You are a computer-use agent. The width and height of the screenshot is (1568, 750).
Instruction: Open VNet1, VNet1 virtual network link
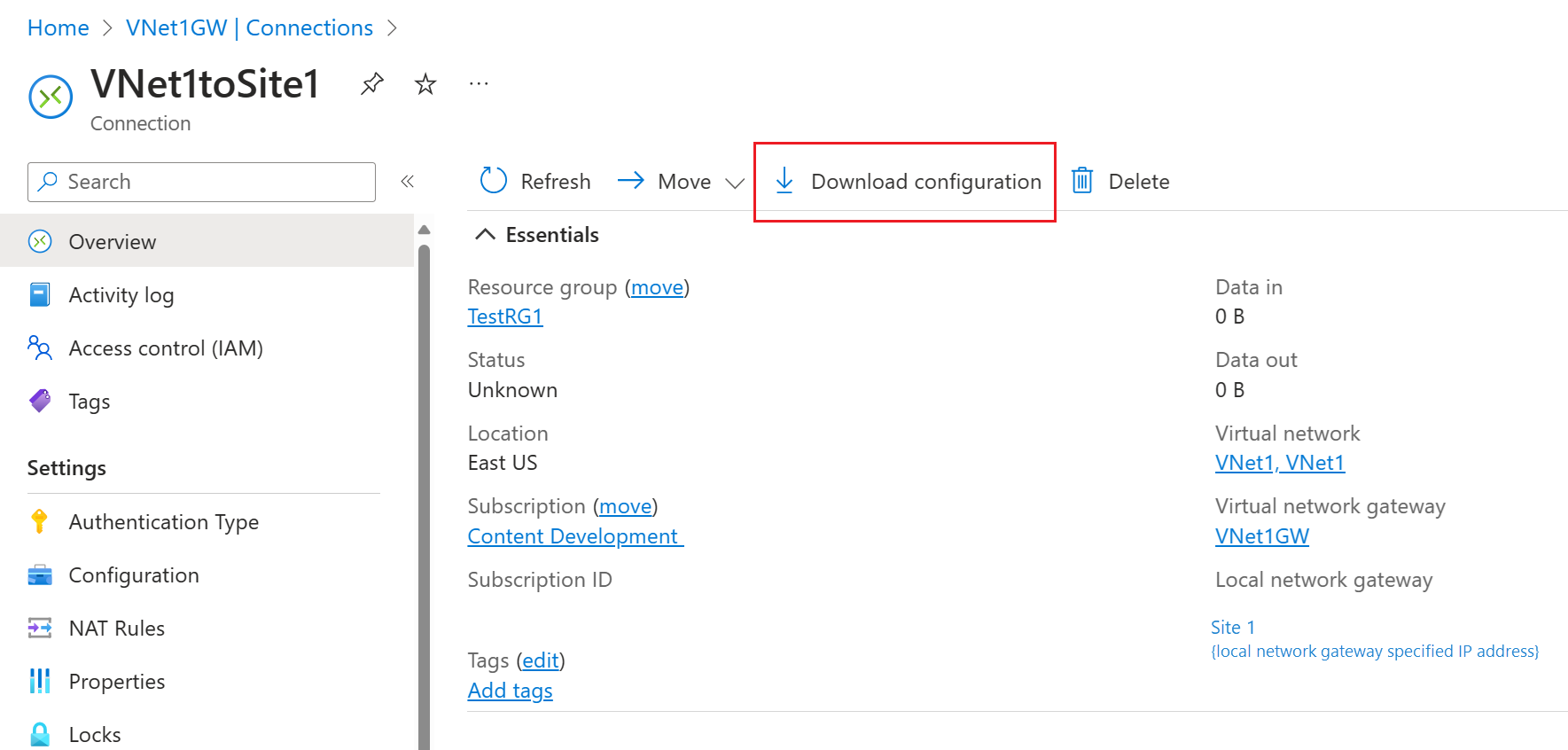pos(1280,463)
